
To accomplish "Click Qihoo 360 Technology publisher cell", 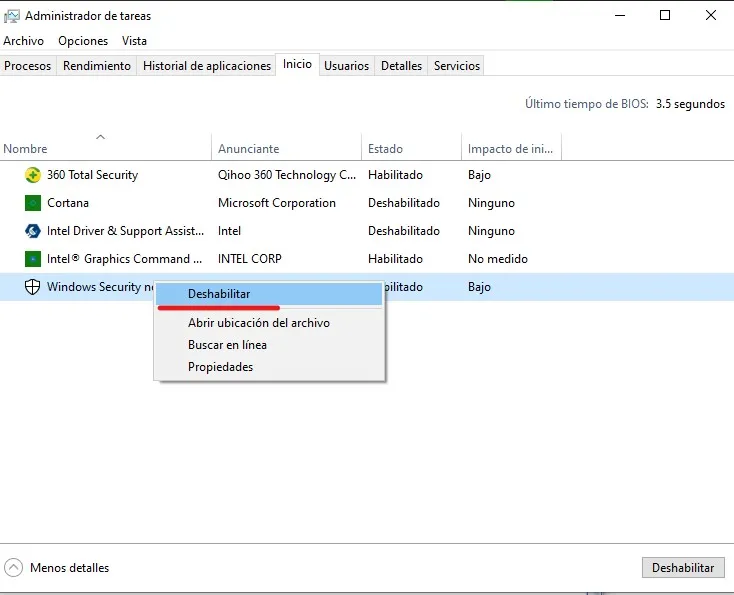I will pyautogui.click(x=287, y=175).
